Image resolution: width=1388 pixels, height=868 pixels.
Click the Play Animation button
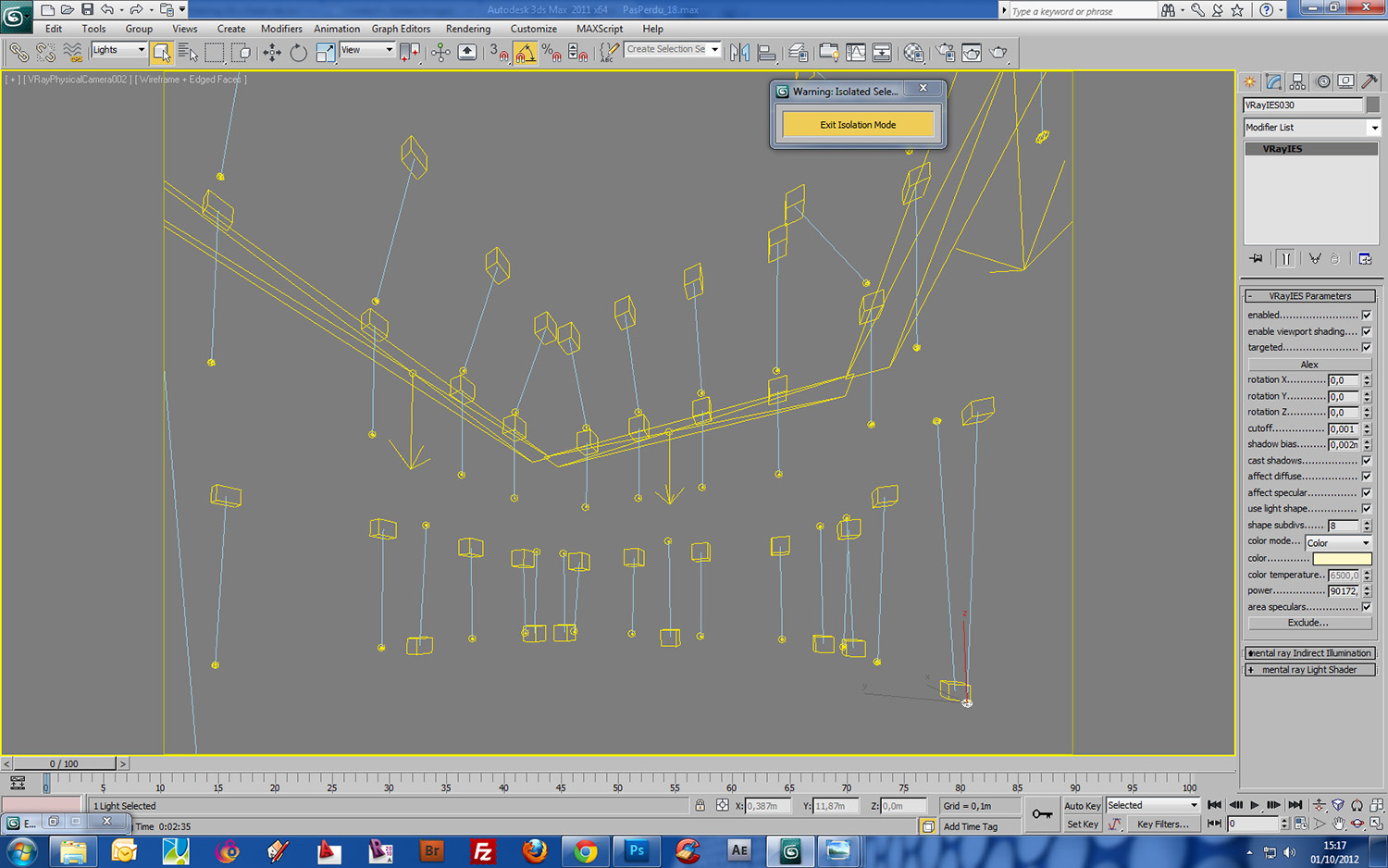pos(1255,806)
